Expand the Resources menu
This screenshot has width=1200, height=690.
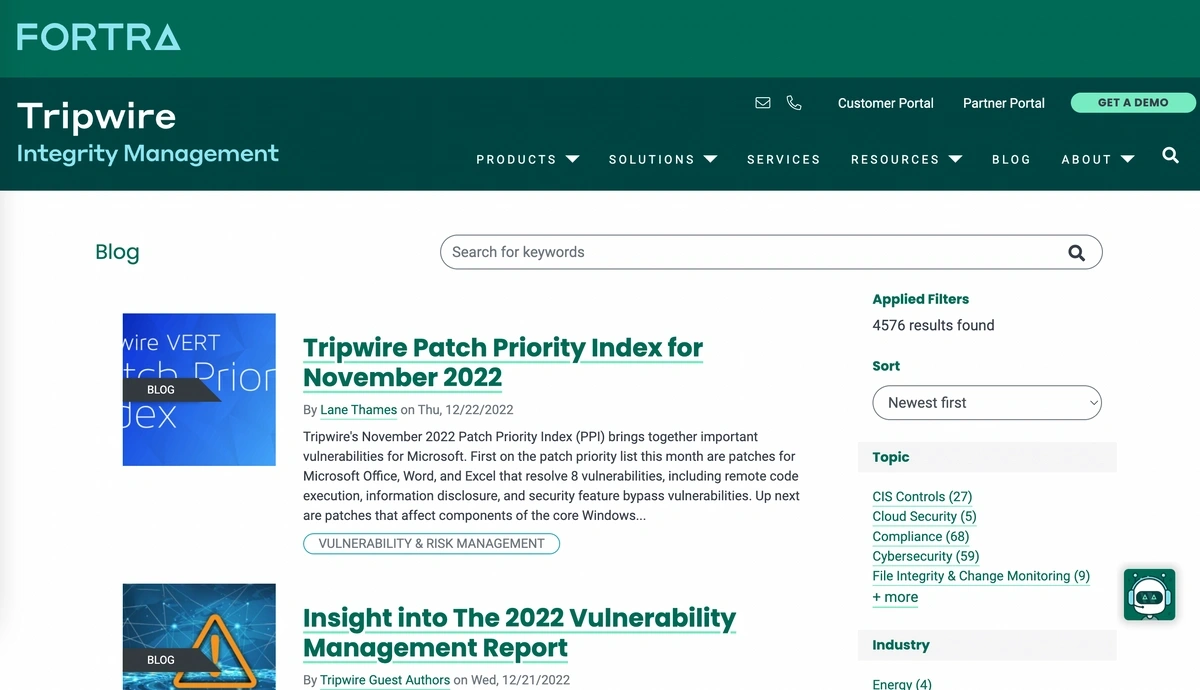(906, 159)
